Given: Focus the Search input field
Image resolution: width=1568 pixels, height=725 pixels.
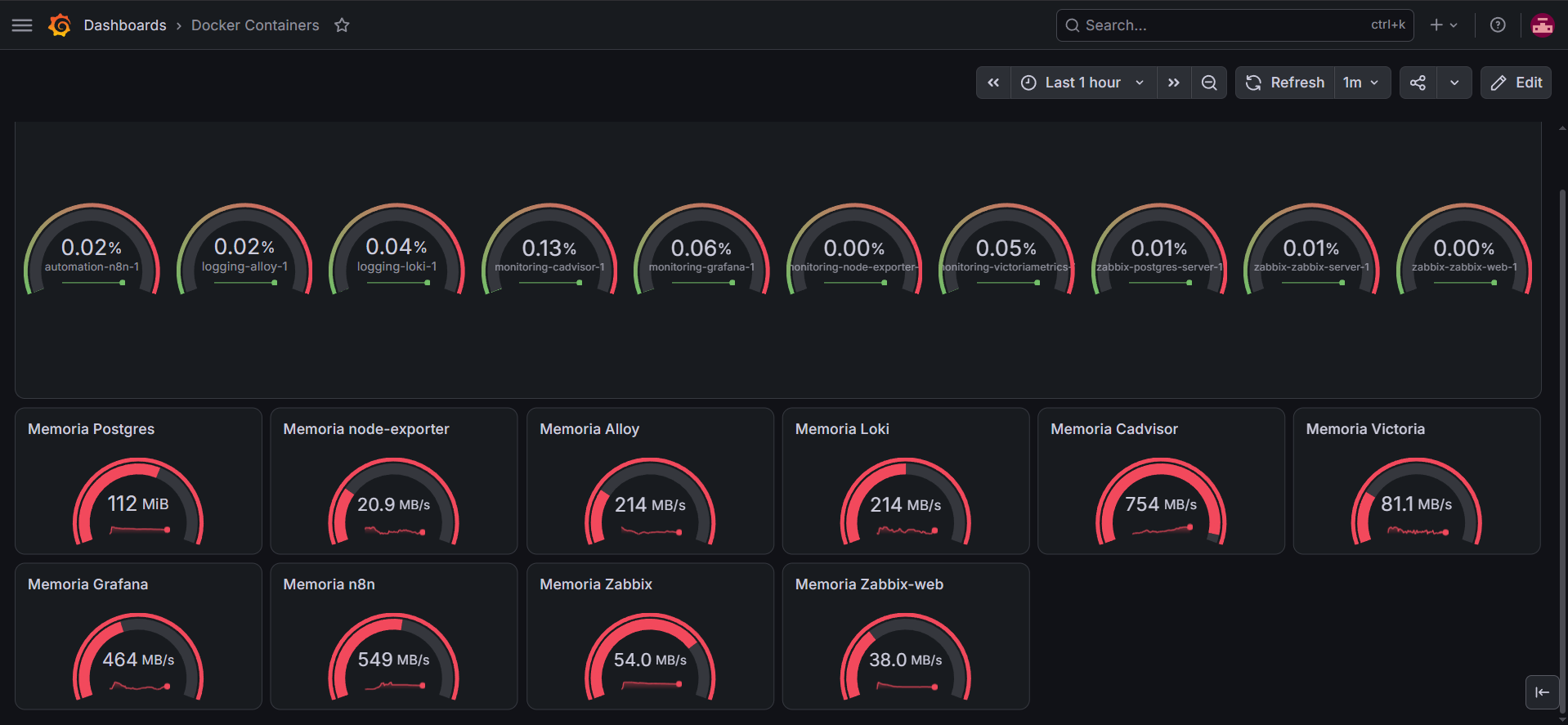Looking at the screenshot, I should (x=1234, y=25).
